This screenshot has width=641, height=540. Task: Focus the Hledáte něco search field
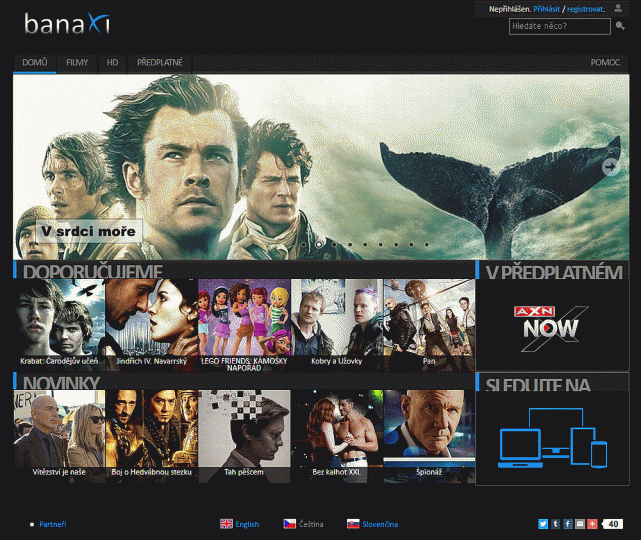pyautogui.click(x=560, y=26)
